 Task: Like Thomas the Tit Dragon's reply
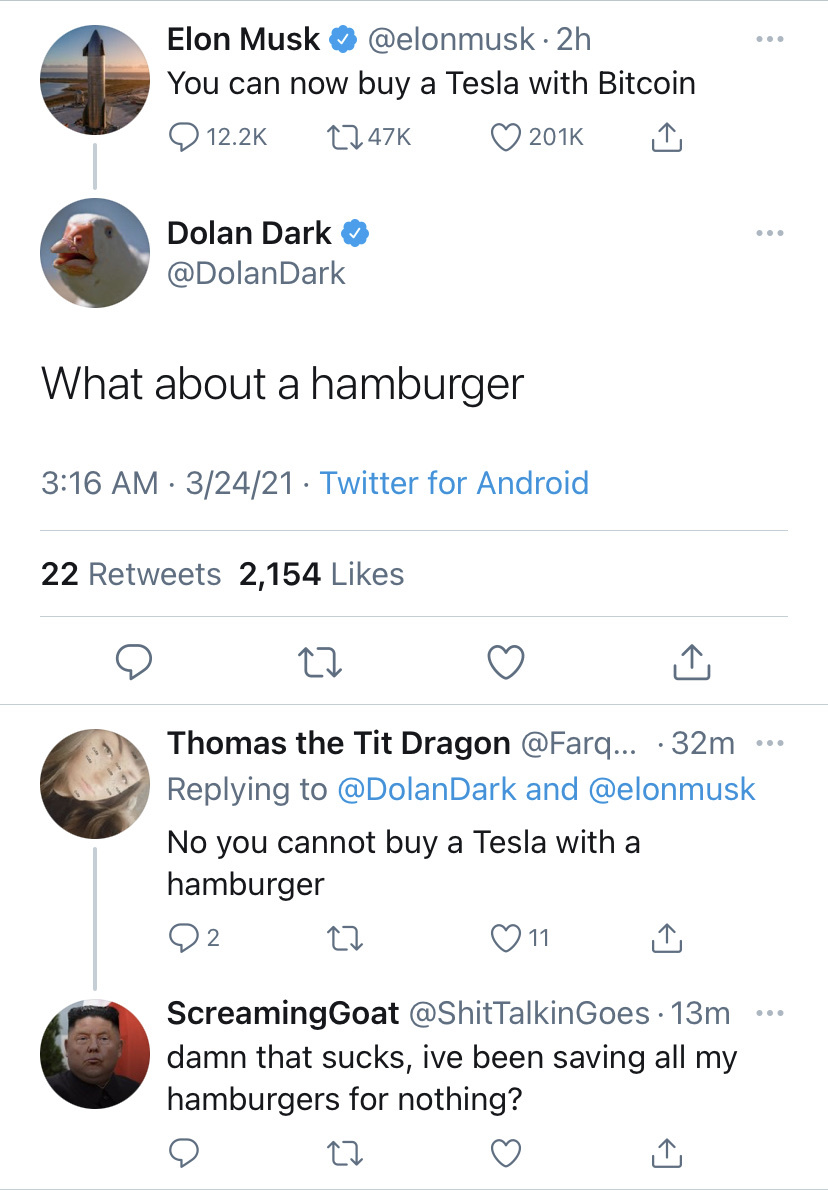(x=508, y=938)
